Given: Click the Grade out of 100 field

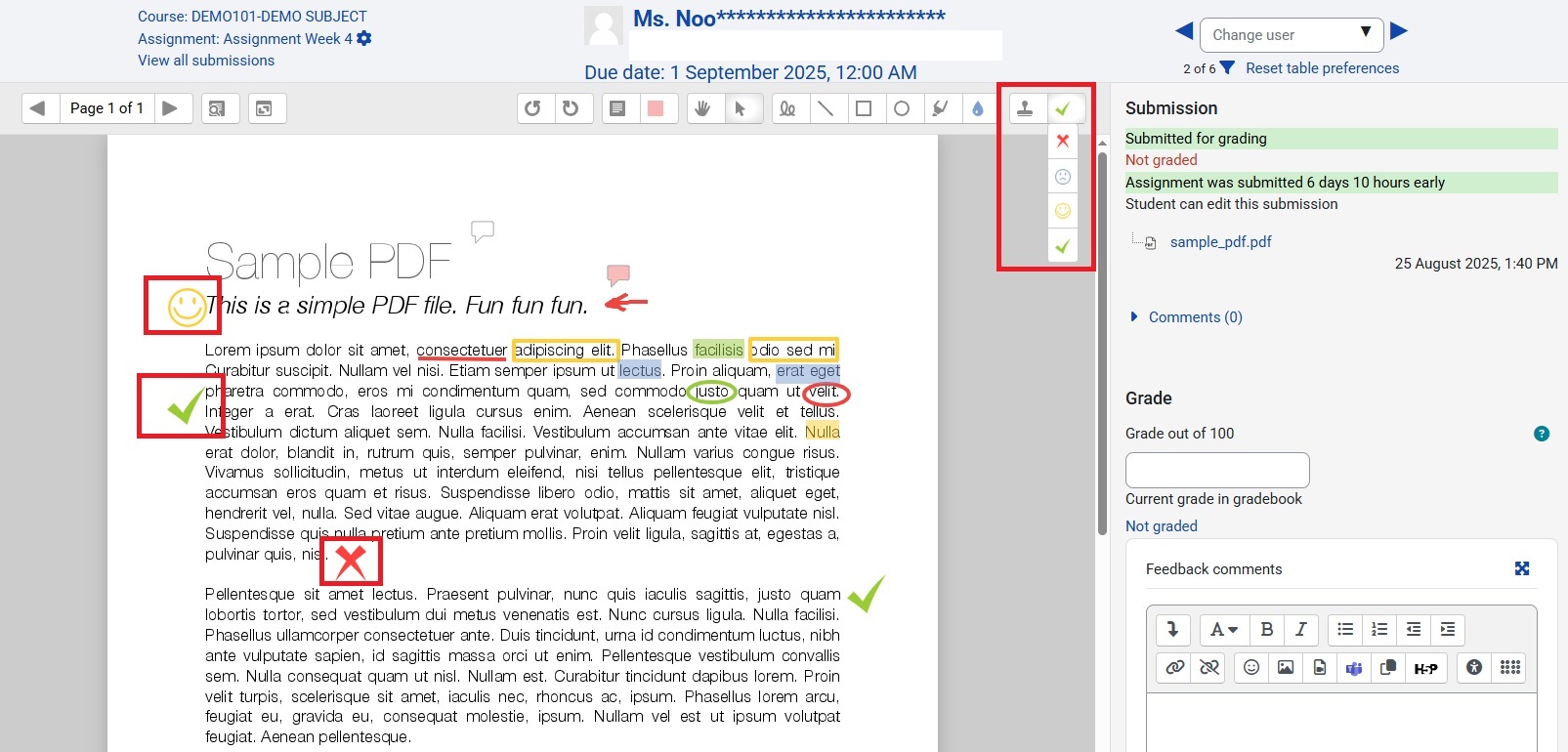Looking at the screenshot, I should 1216,470.
